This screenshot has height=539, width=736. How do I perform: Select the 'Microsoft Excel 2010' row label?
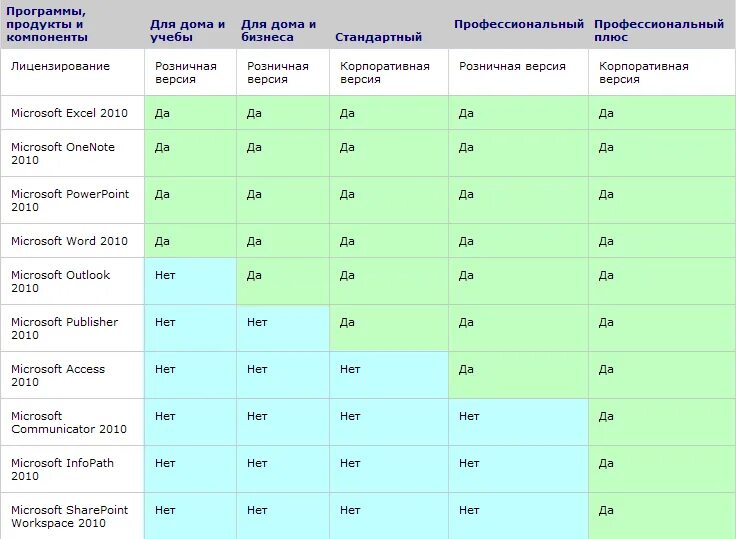pyautogui.click(x=69, y=113)
